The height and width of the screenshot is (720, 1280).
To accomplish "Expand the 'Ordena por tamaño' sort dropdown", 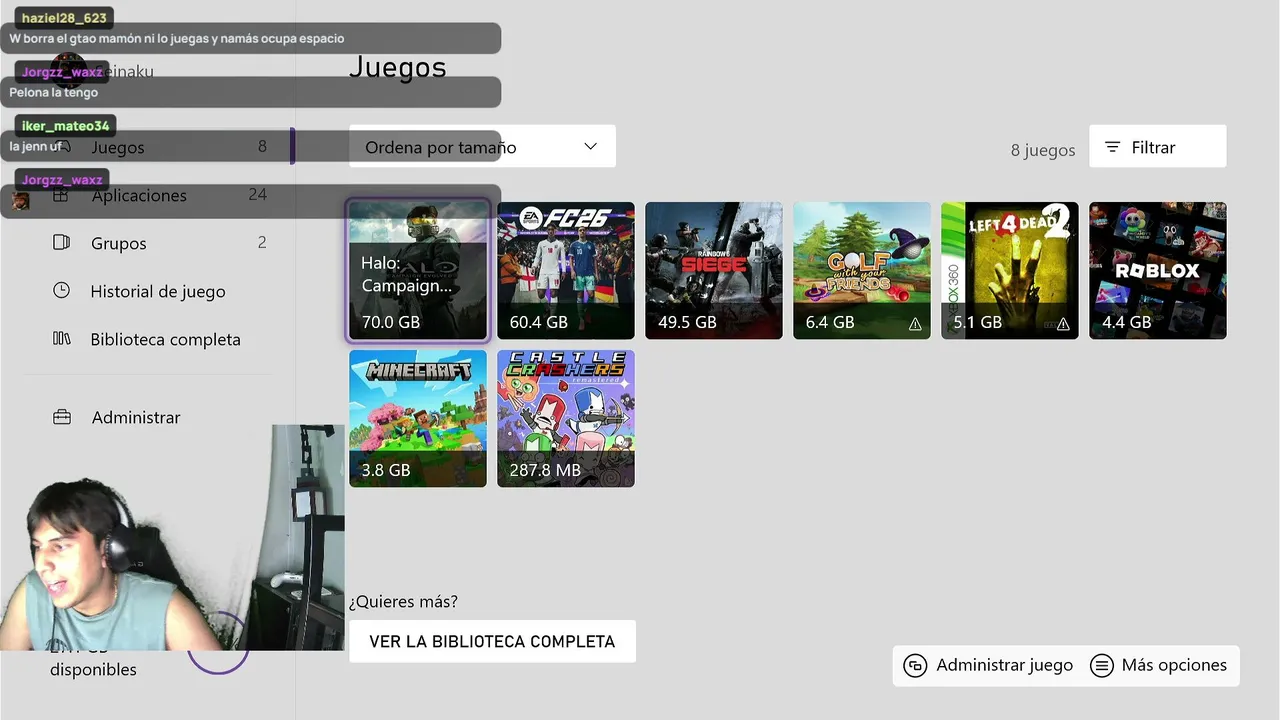I will 482,147.
